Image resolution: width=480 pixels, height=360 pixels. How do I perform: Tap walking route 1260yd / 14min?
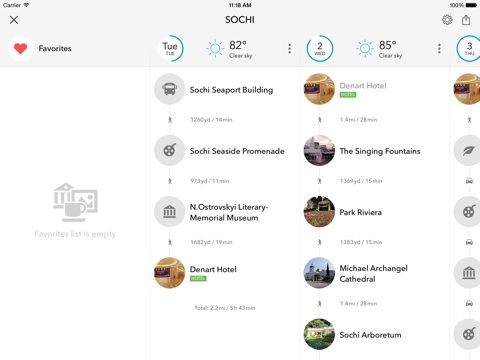[211, 120]
